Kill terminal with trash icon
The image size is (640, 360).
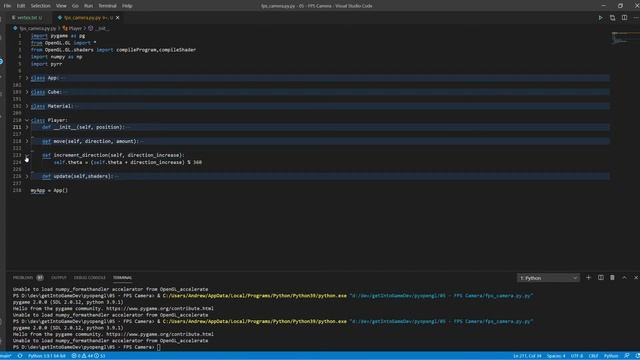click(612, 278)
